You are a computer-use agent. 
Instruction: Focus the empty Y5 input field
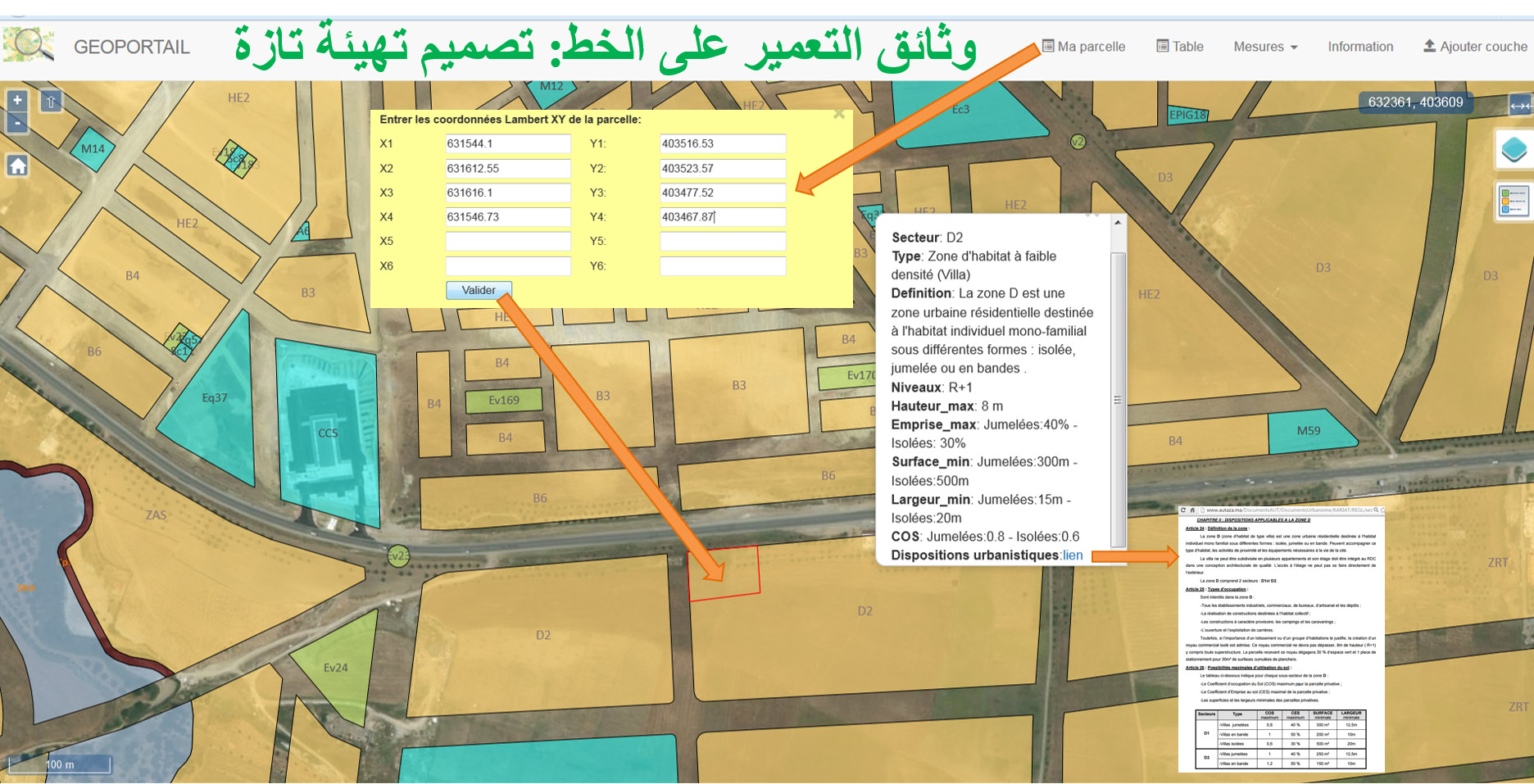point(722,242)
